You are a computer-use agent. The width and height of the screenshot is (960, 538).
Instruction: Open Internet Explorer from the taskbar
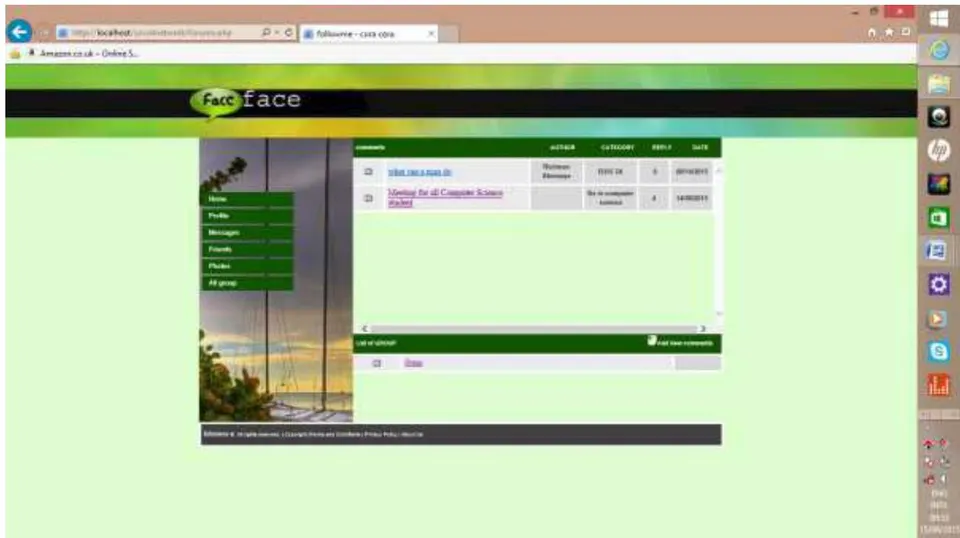point(939,50)
